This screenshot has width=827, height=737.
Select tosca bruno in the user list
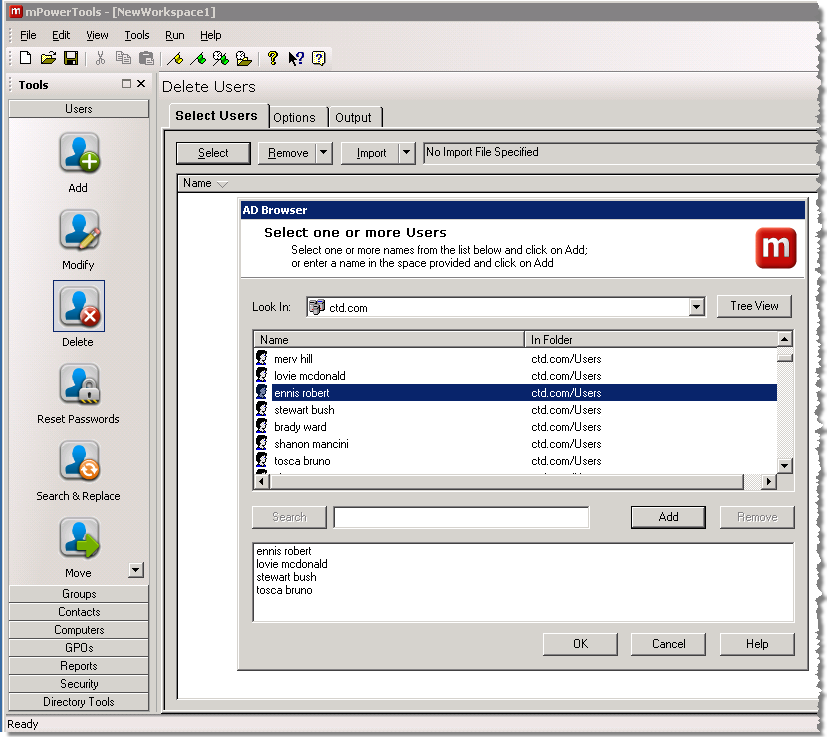tap(515, 461)
